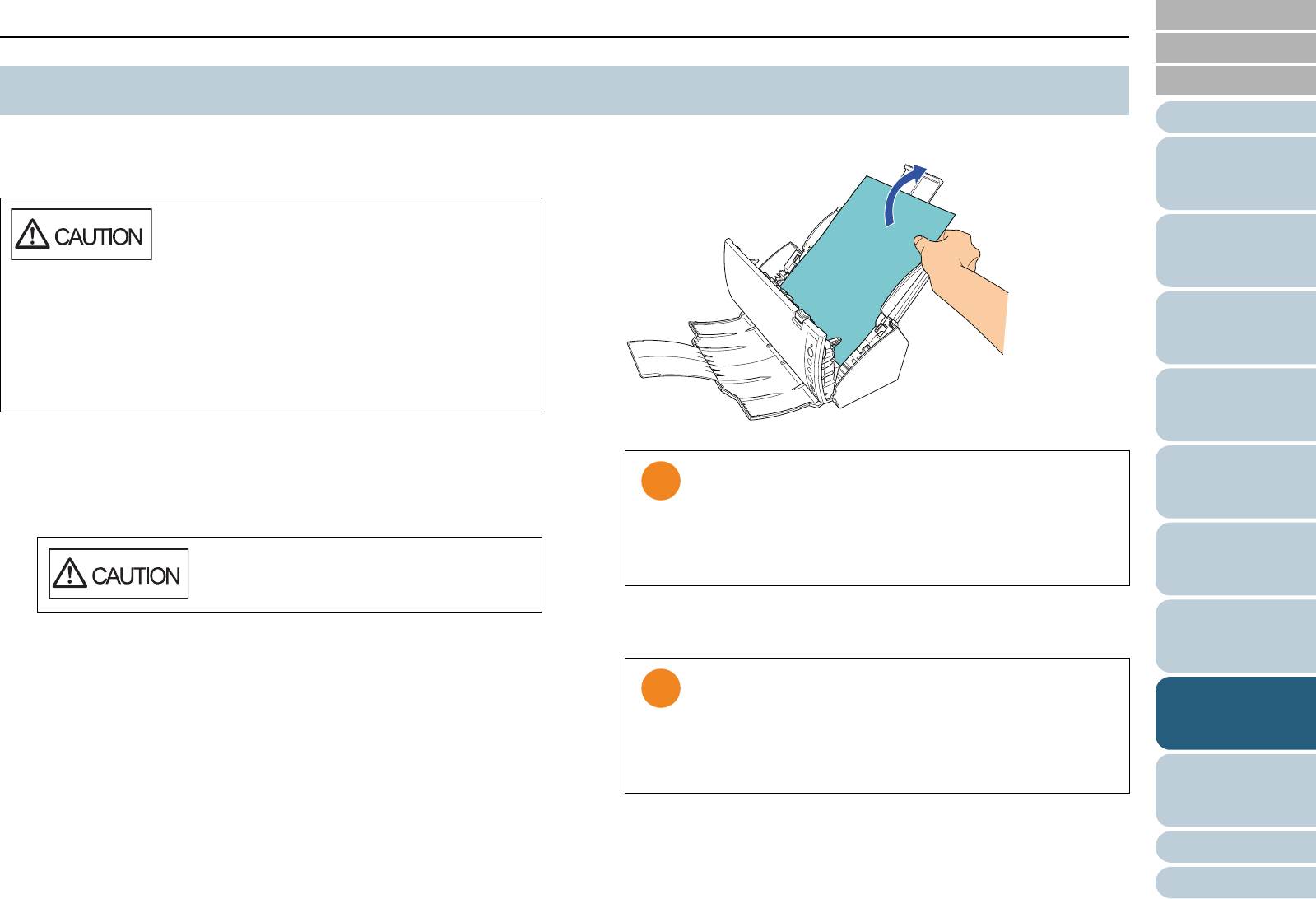Viewport: 1316px width, 899px height.
Task: Open the sidebar tab just below the dark blue tab
Action: point(1235,790)
